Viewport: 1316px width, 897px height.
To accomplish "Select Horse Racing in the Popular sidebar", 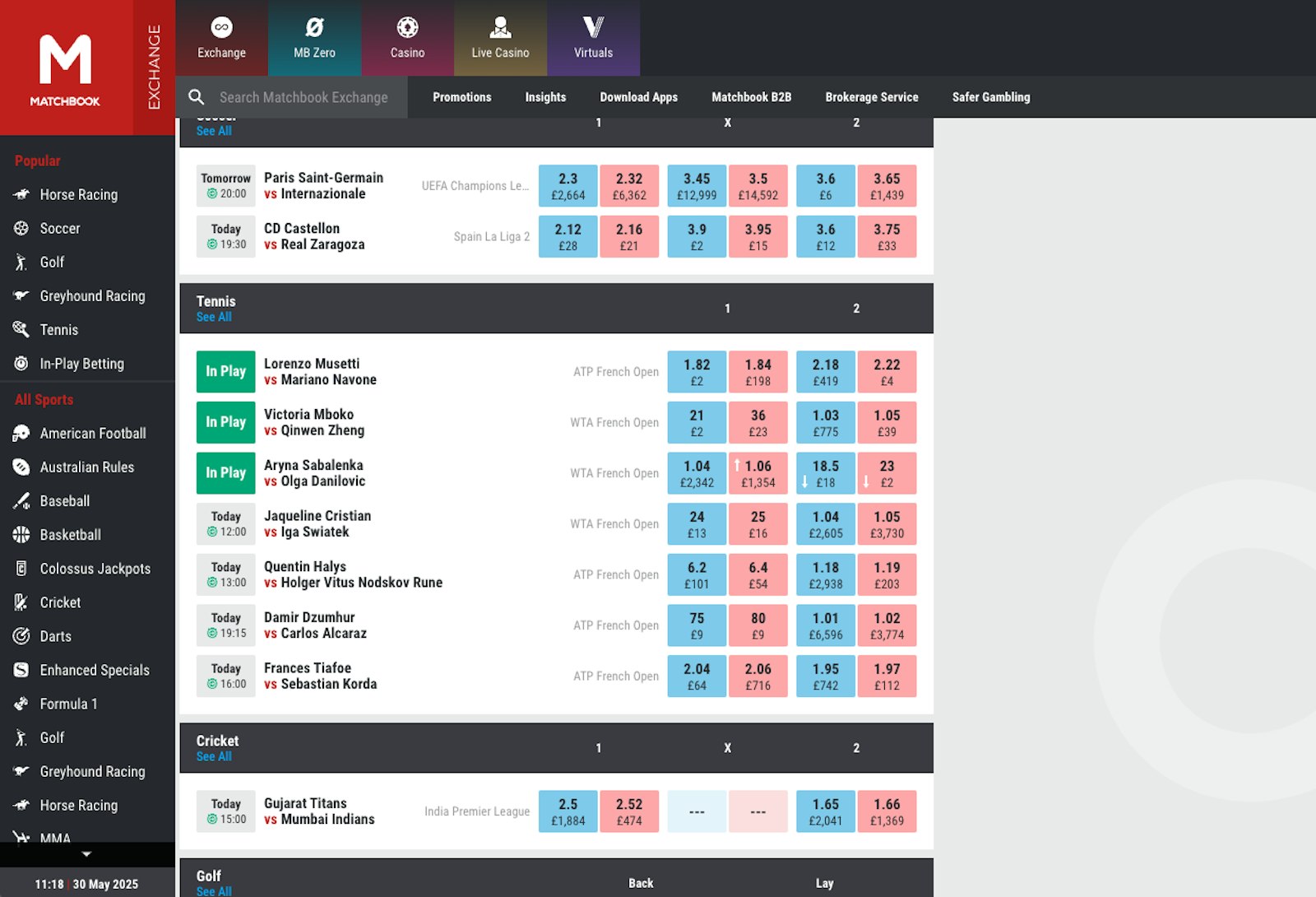I will (77, 194).
